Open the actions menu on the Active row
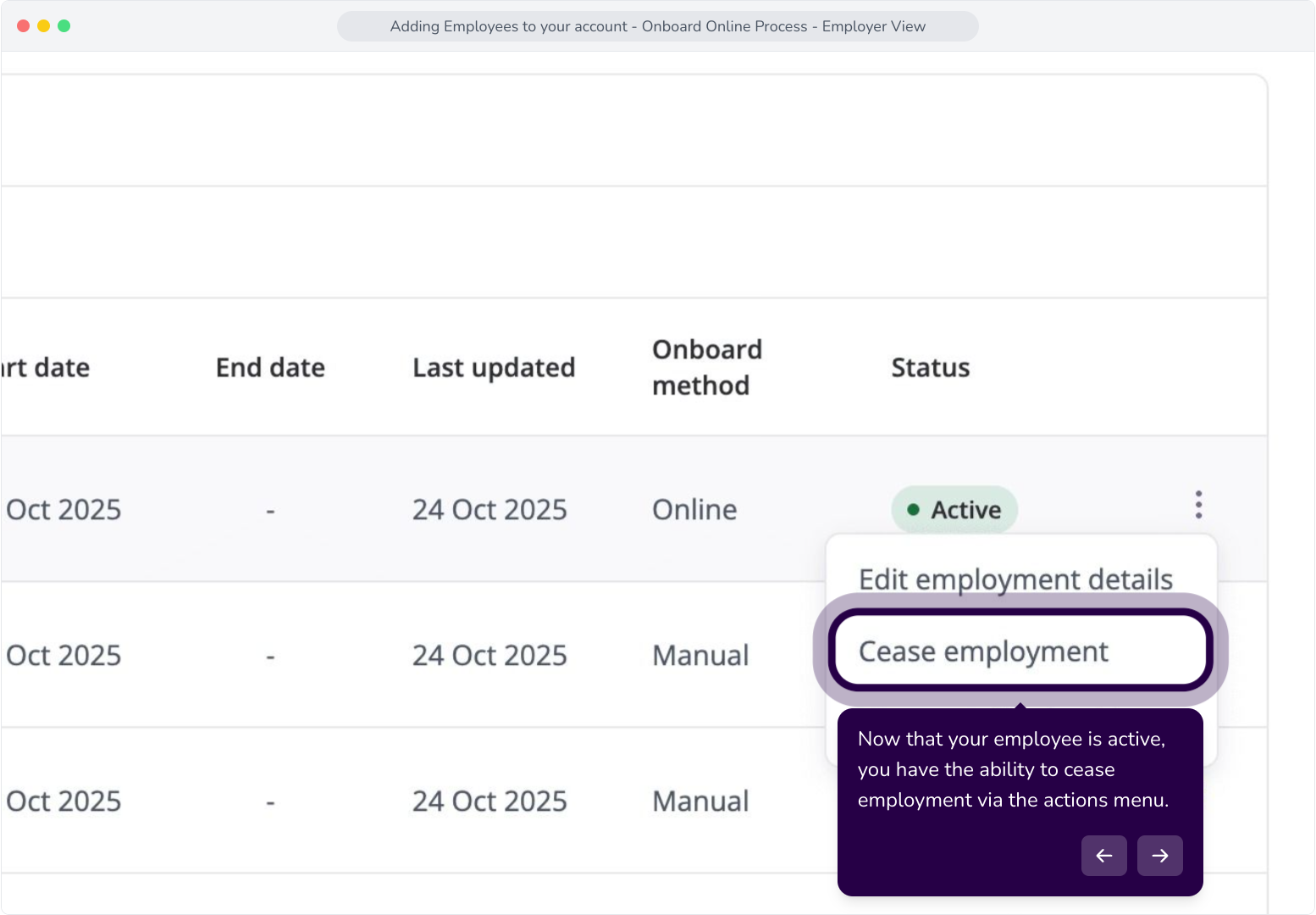Image resolution: width=1316 pixels, height=915 pixels. pos(1198,505)
